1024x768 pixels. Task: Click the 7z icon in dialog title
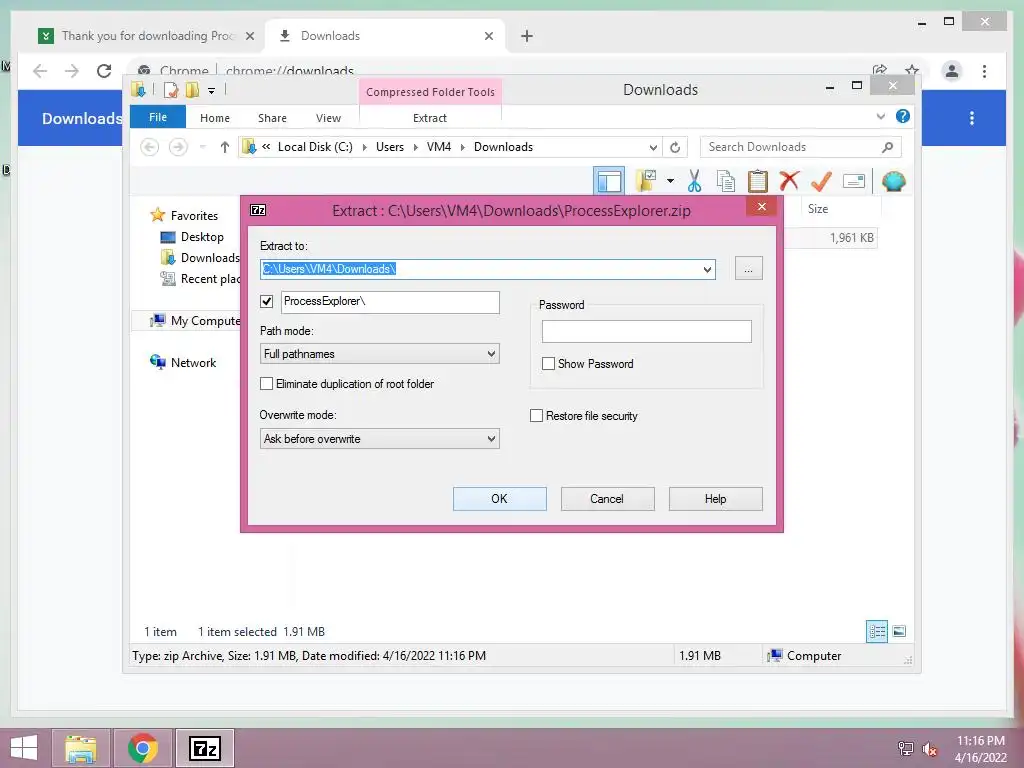(x=258, y=210)
